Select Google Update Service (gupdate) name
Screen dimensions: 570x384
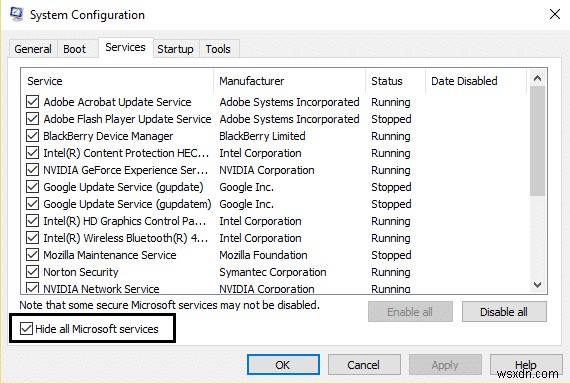[x=123, y=187]
